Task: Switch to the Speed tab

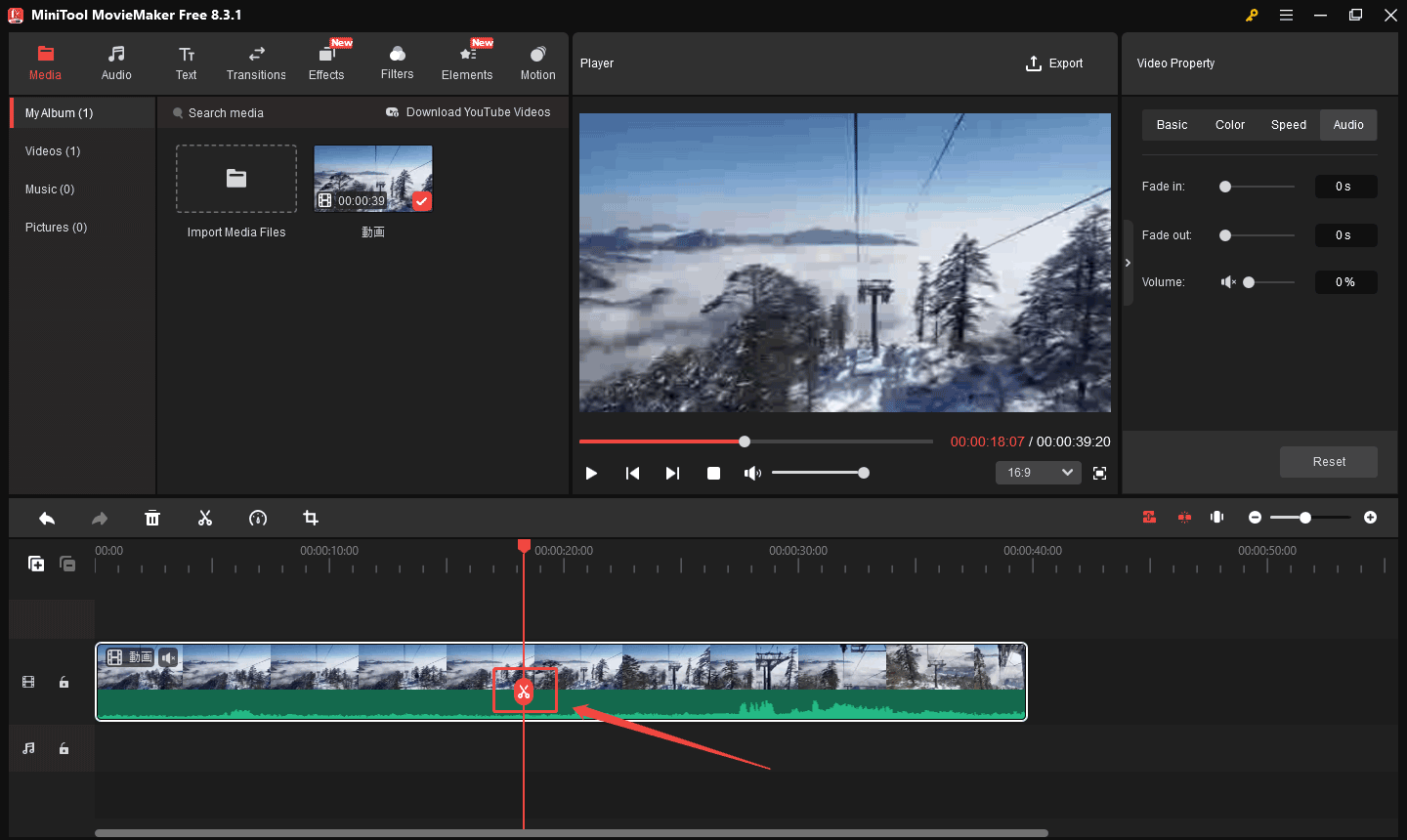Action: point(1288,125)
